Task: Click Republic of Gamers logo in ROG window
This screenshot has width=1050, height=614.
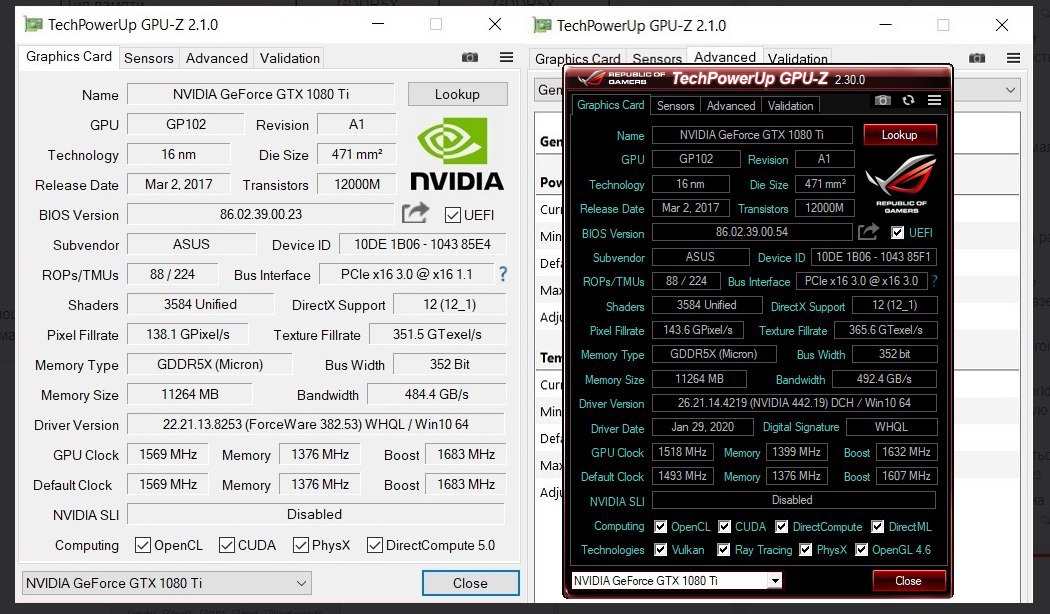Action: [x=901, y=183]
